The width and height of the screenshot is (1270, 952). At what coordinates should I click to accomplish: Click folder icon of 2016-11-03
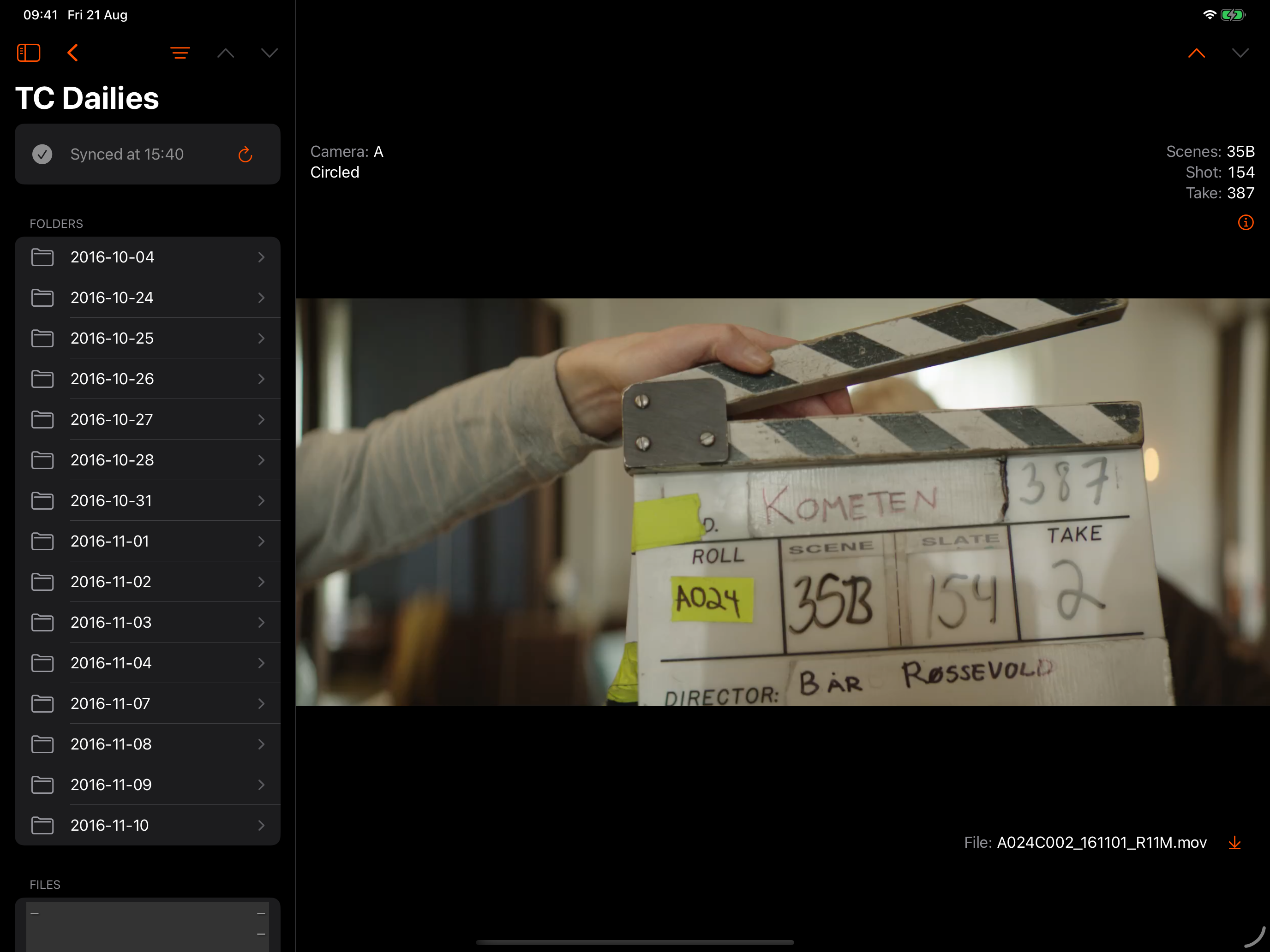(42, 622)
